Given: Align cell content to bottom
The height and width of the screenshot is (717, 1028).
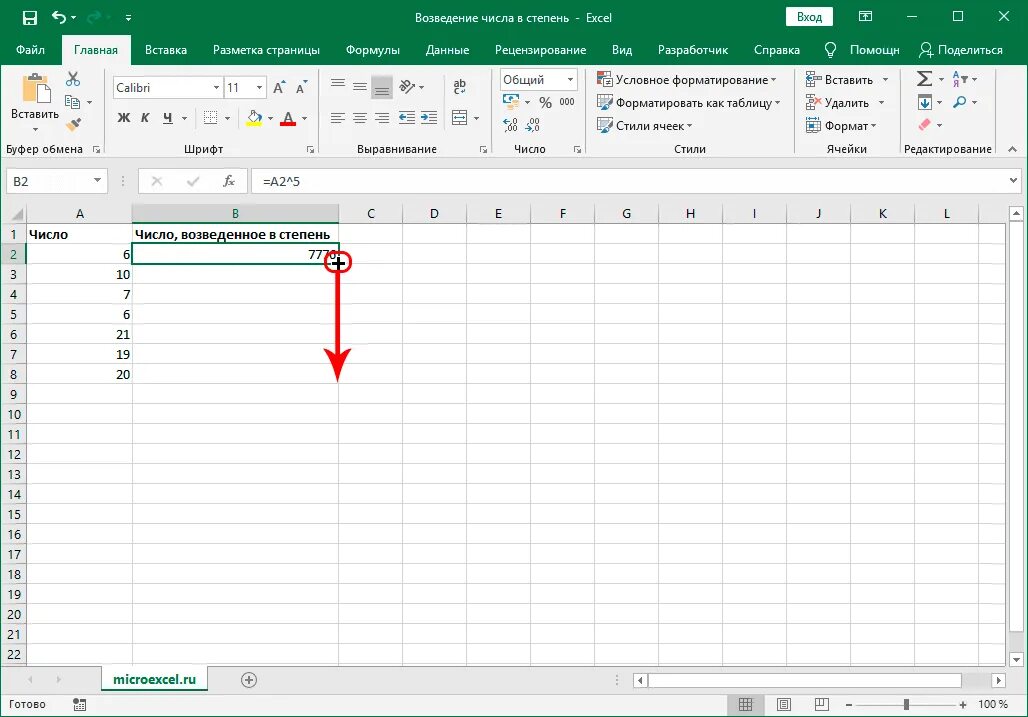Looking at the screenshot, I should coord(382,87).
